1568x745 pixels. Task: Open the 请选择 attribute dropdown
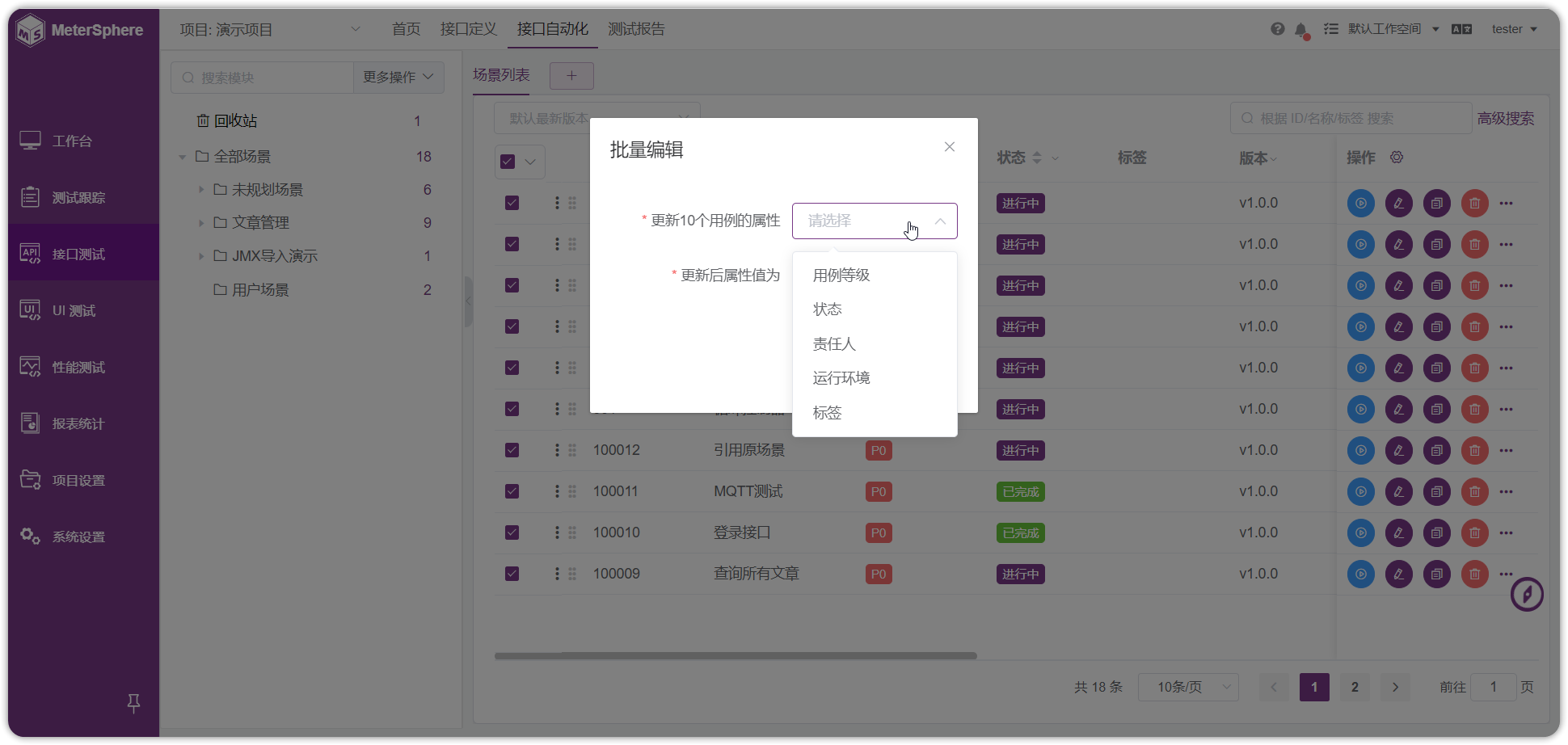875,221
